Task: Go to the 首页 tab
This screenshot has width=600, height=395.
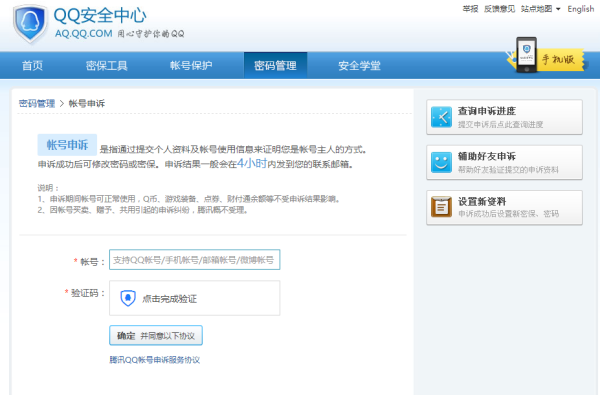Action: click(x=33, y=65)
